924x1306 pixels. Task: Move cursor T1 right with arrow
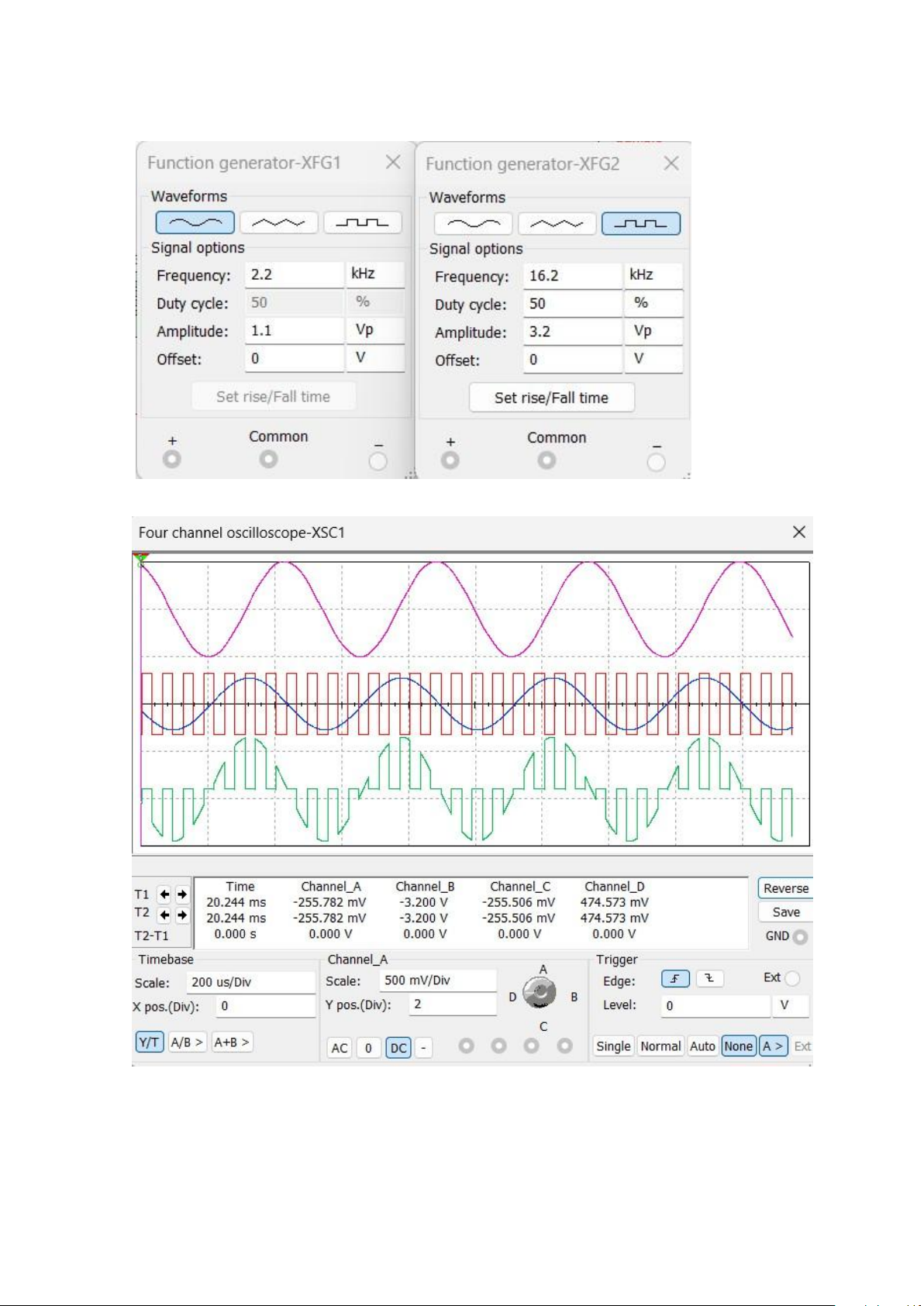tap(182, 894)
